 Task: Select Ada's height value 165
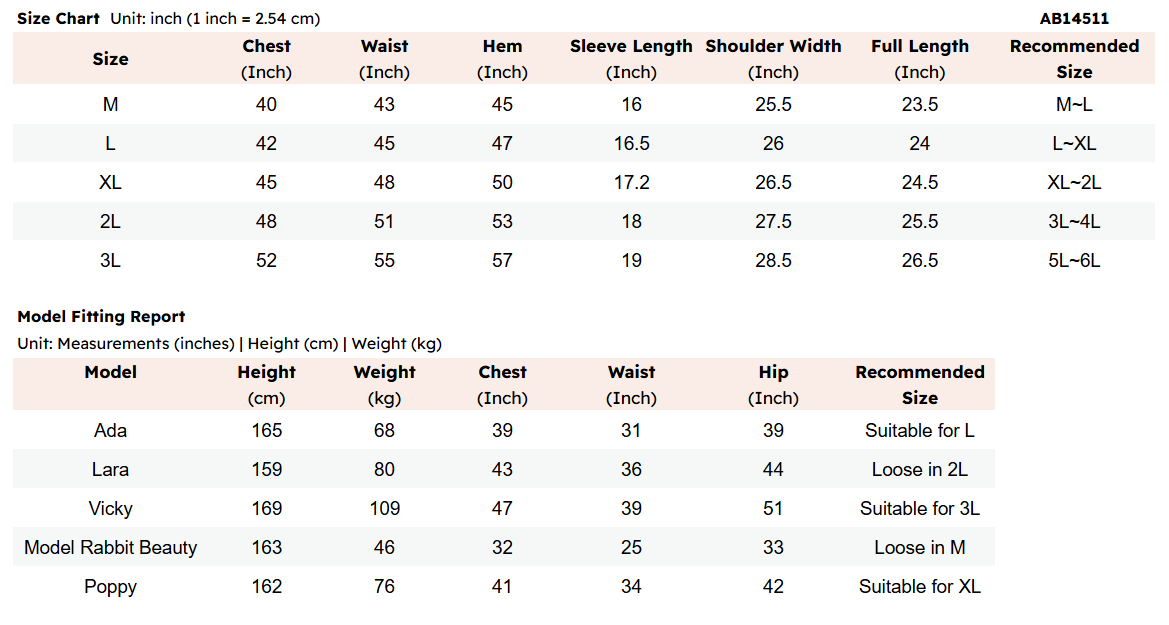click(266, 430)
